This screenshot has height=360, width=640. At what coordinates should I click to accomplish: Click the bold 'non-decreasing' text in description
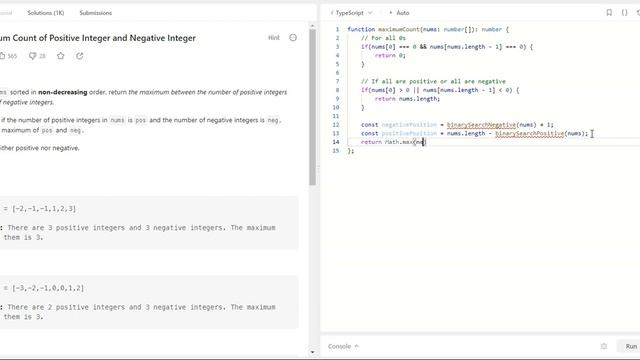(x=62, y=92)
